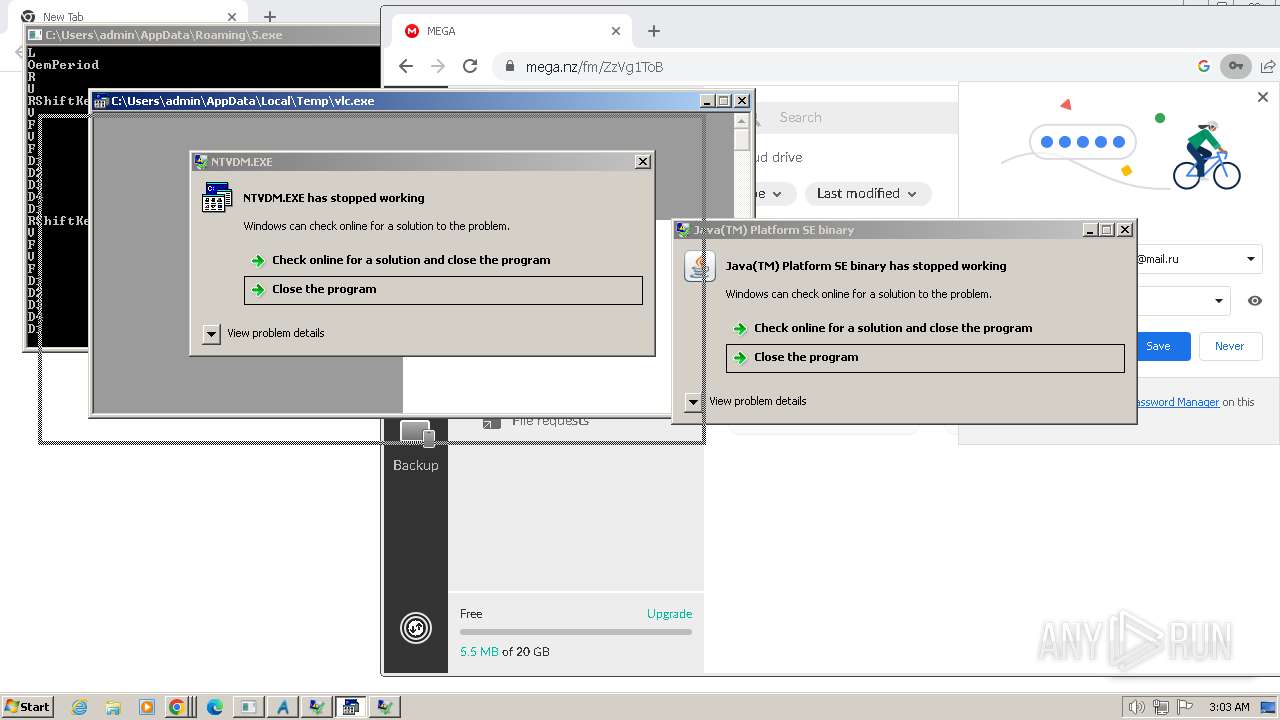Click the Google icon in the address bar
Viewport: 1280px width, 720px height.
click(1203, 66)
